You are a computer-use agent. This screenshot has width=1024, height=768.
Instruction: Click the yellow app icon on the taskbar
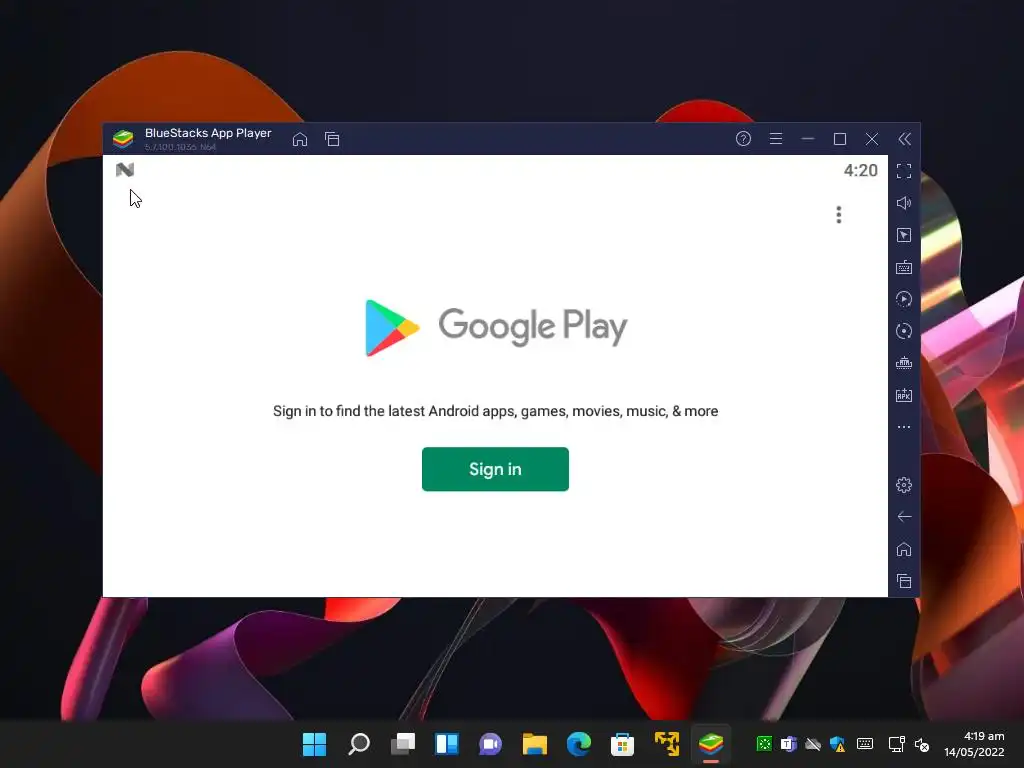[667, 744]
